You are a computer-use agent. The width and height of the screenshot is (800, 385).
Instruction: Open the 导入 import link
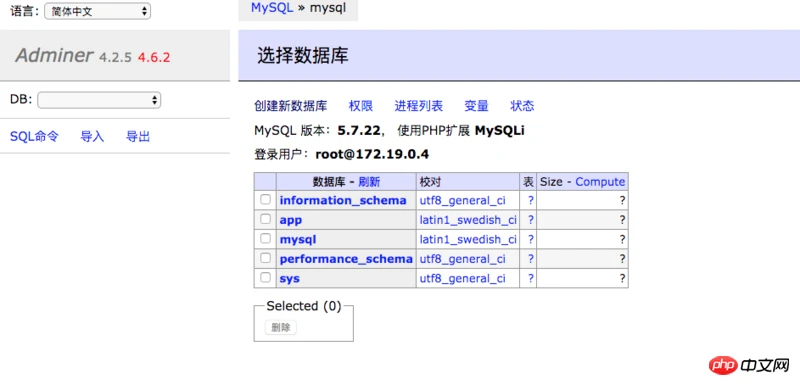(92, 136)
